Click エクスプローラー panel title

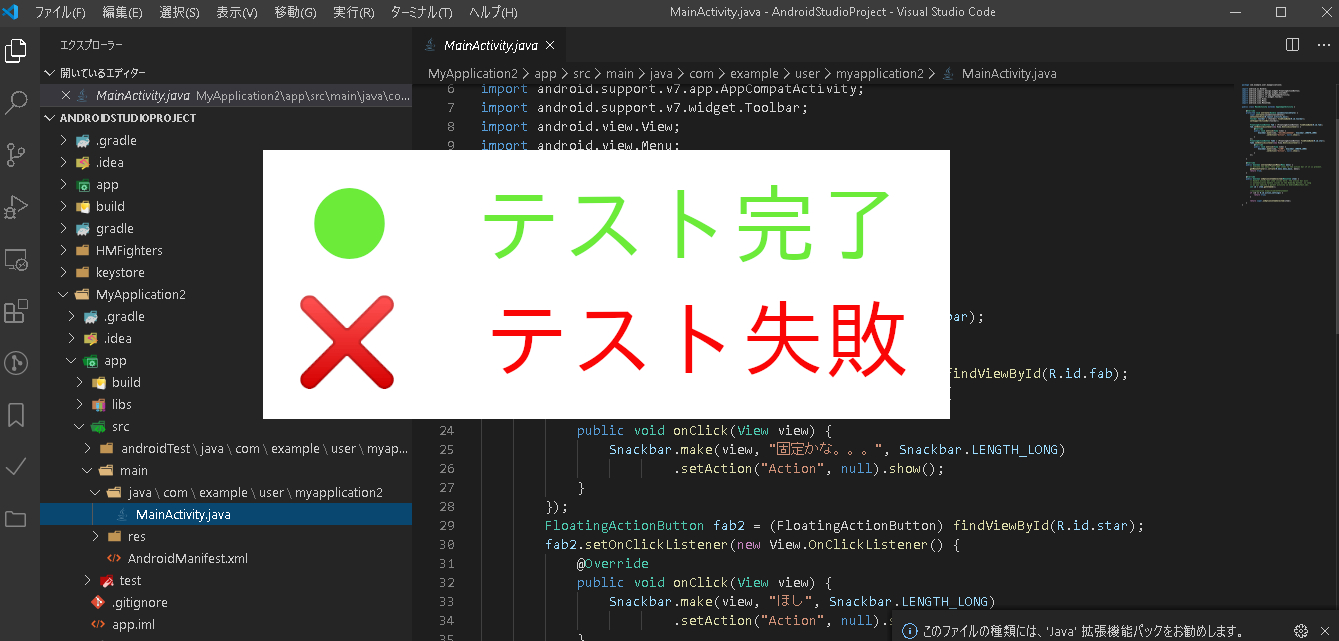coord(91,45)
